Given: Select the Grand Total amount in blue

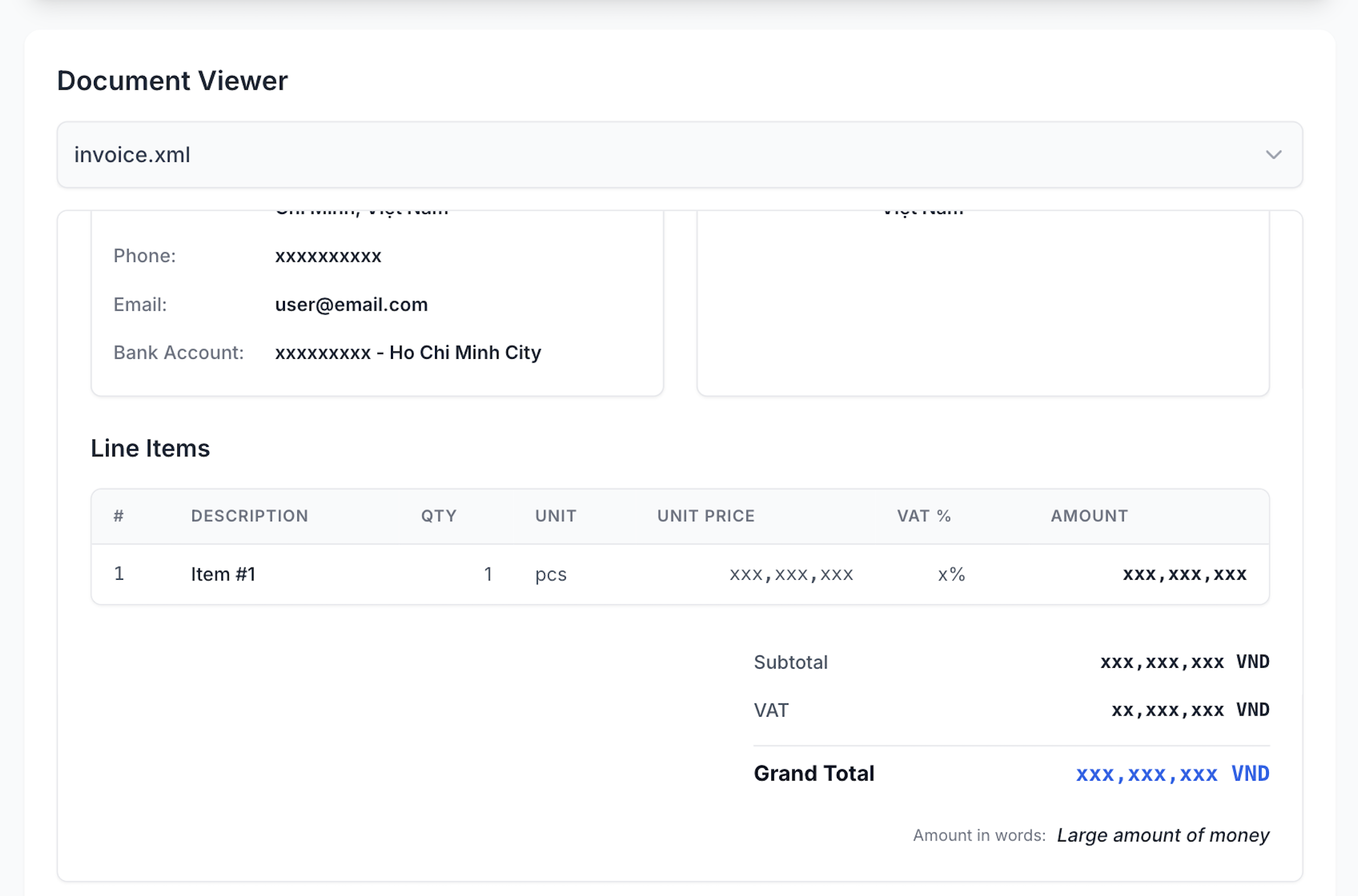Looking at the screenshot, I should 1145,774.
